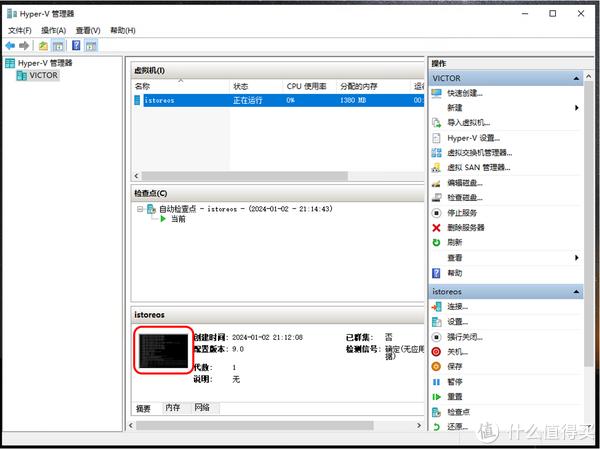
Task: Click the 强行关闭 turn off icon
Action: 436,337
